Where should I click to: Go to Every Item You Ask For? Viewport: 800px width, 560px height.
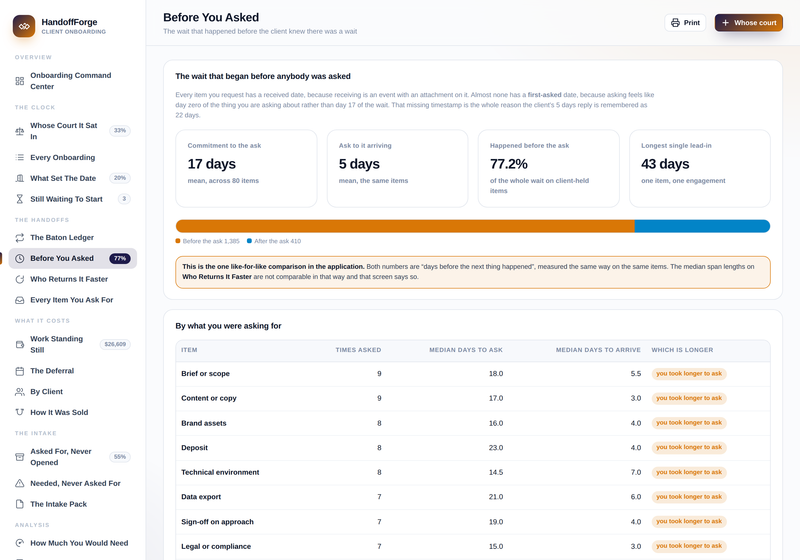point(72,300)
